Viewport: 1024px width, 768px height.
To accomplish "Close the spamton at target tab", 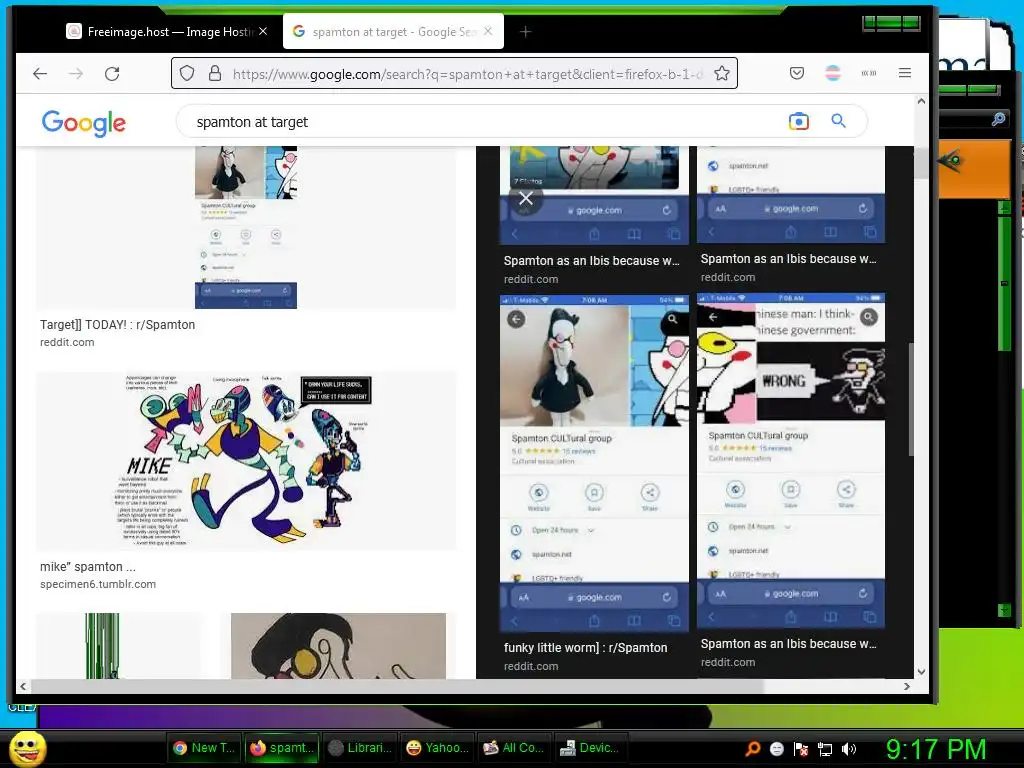I will (488, 31).
